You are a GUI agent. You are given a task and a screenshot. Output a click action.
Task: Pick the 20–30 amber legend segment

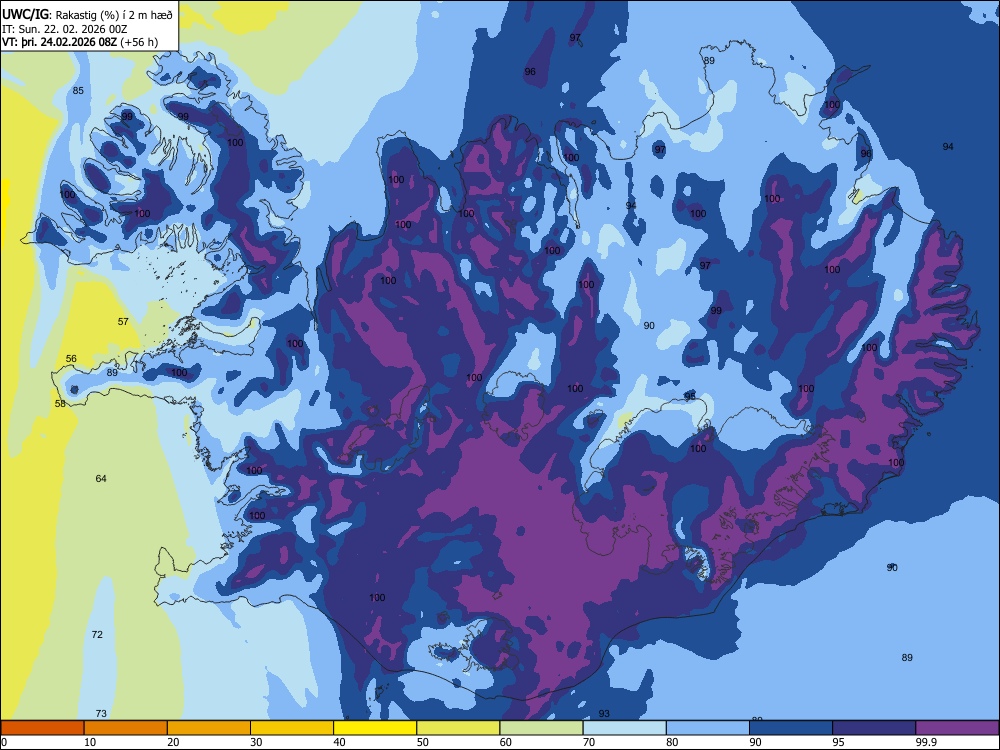tap(209, 728)
